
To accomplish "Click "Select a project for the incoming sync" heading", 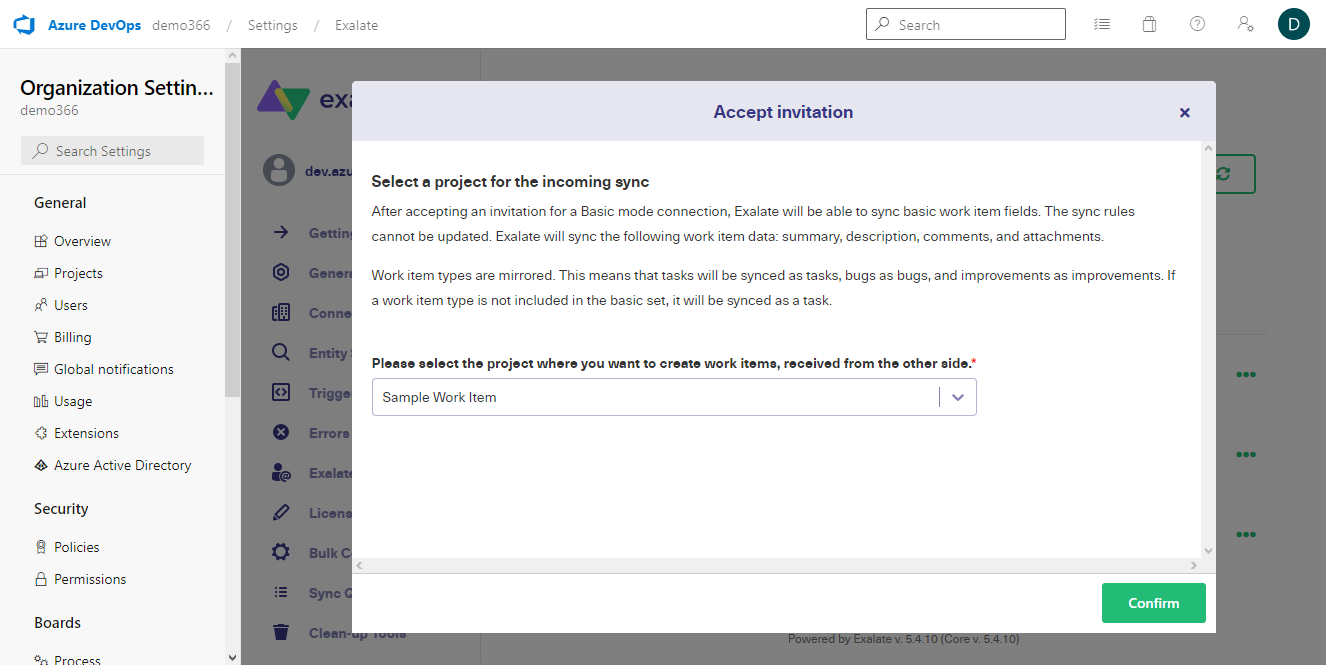I will pyautogui.click(x=510, y=181).
